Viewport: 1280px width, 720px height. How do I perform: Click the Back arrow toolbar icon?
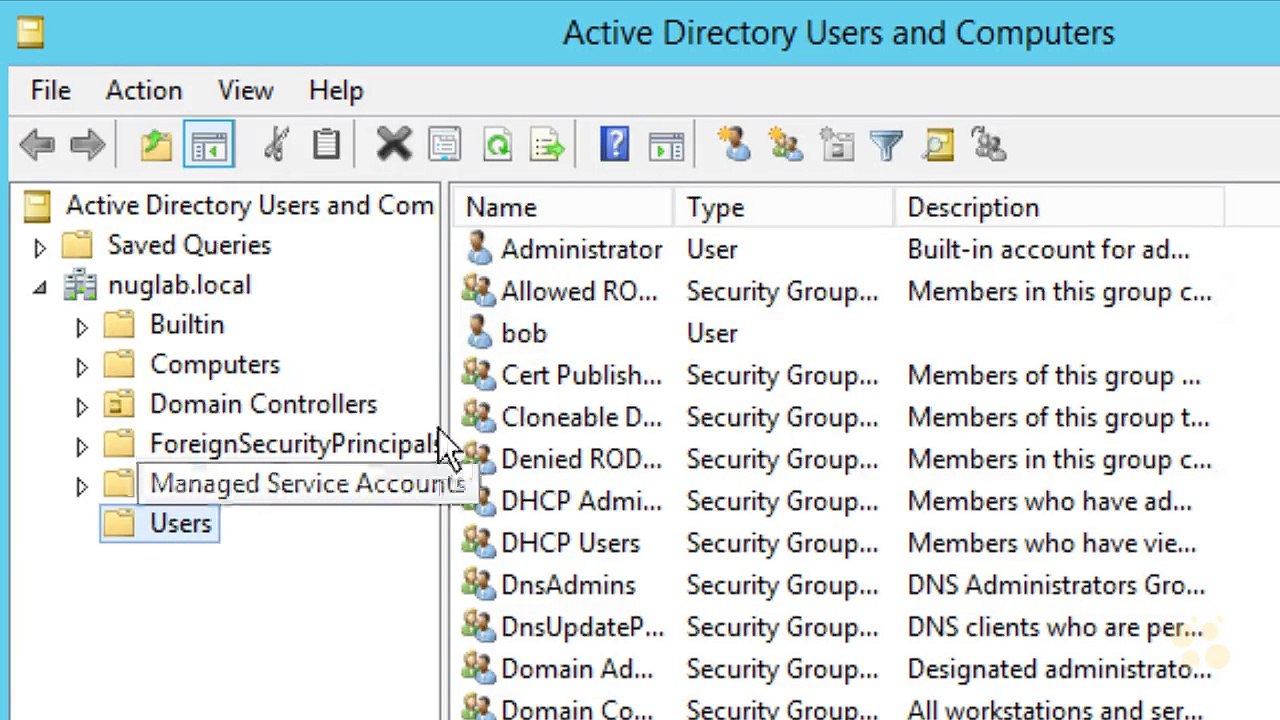pyautogui.click(x=37, y=146)
